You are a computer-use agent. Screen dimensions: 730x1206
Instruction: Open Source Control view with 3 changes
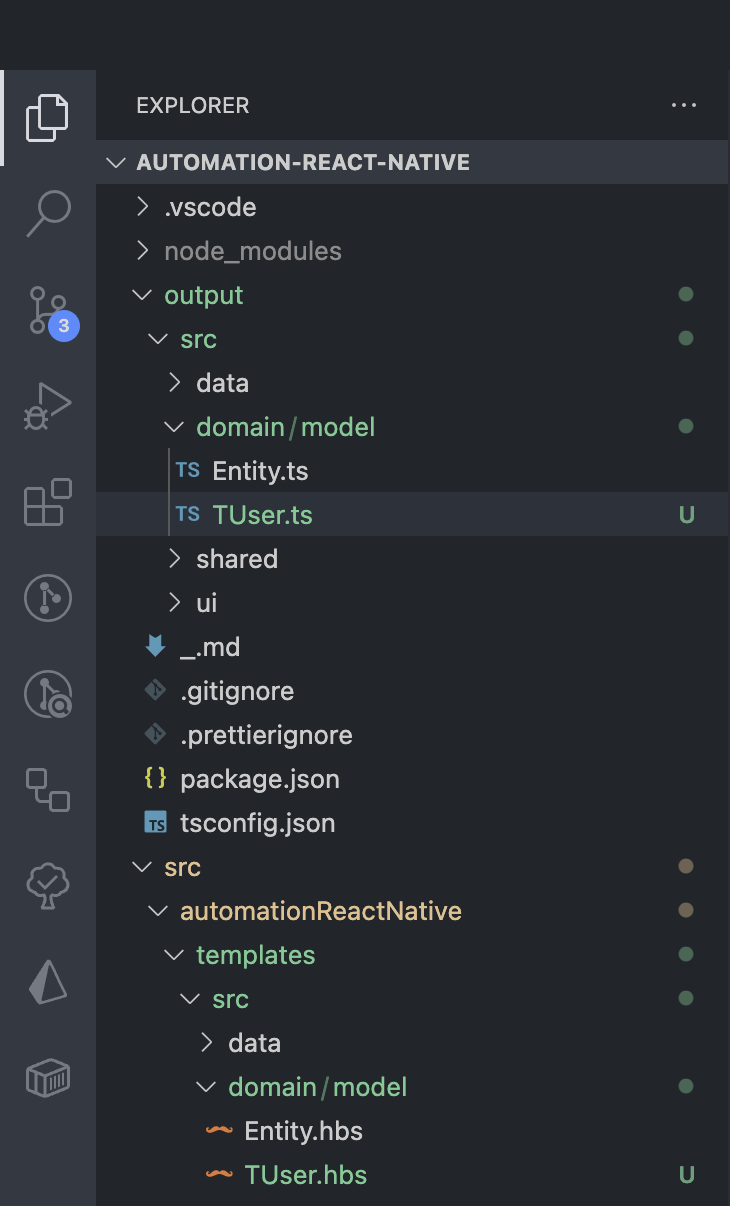point(47,310)
